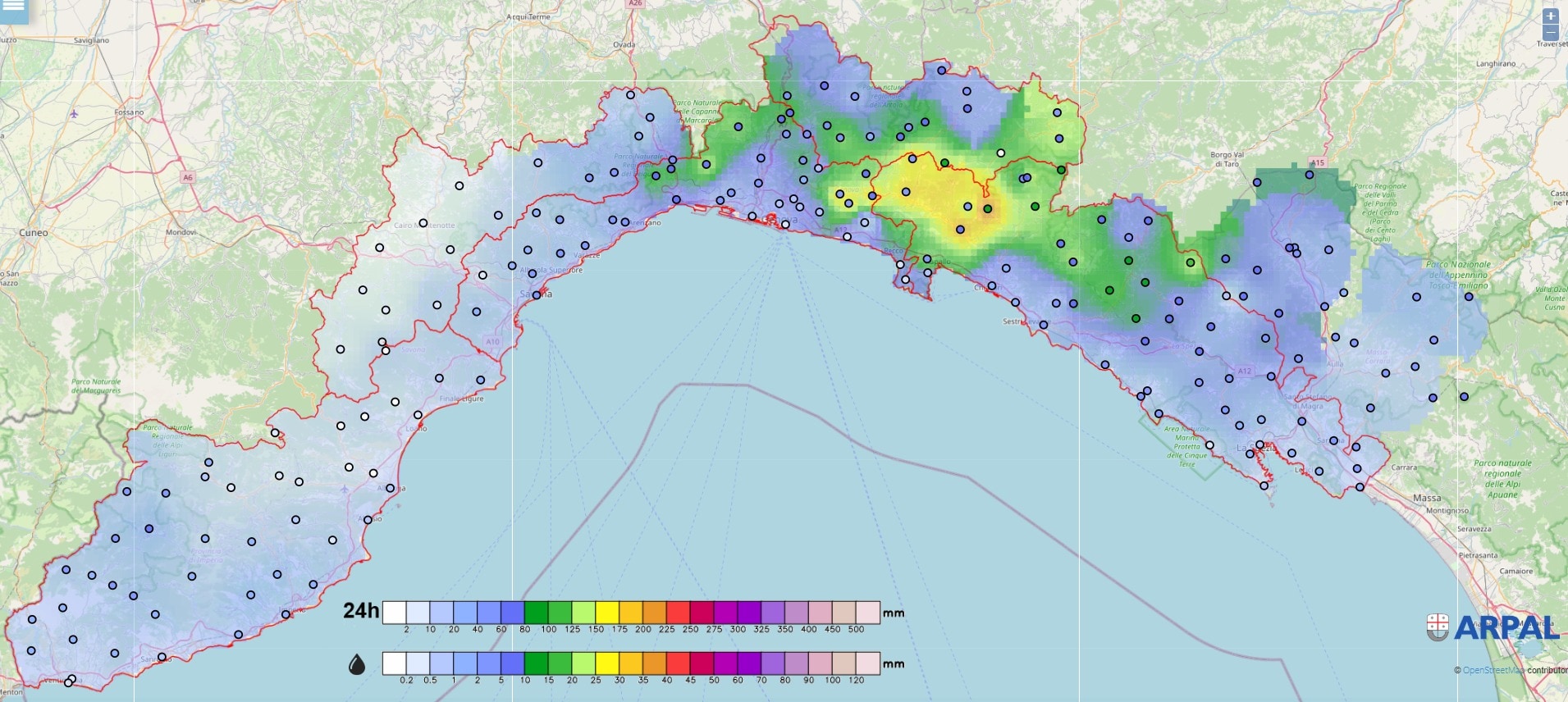Click the Cuneo city label
The image size is (1568, 702).
pyautogui.click(x=34, y=233)
